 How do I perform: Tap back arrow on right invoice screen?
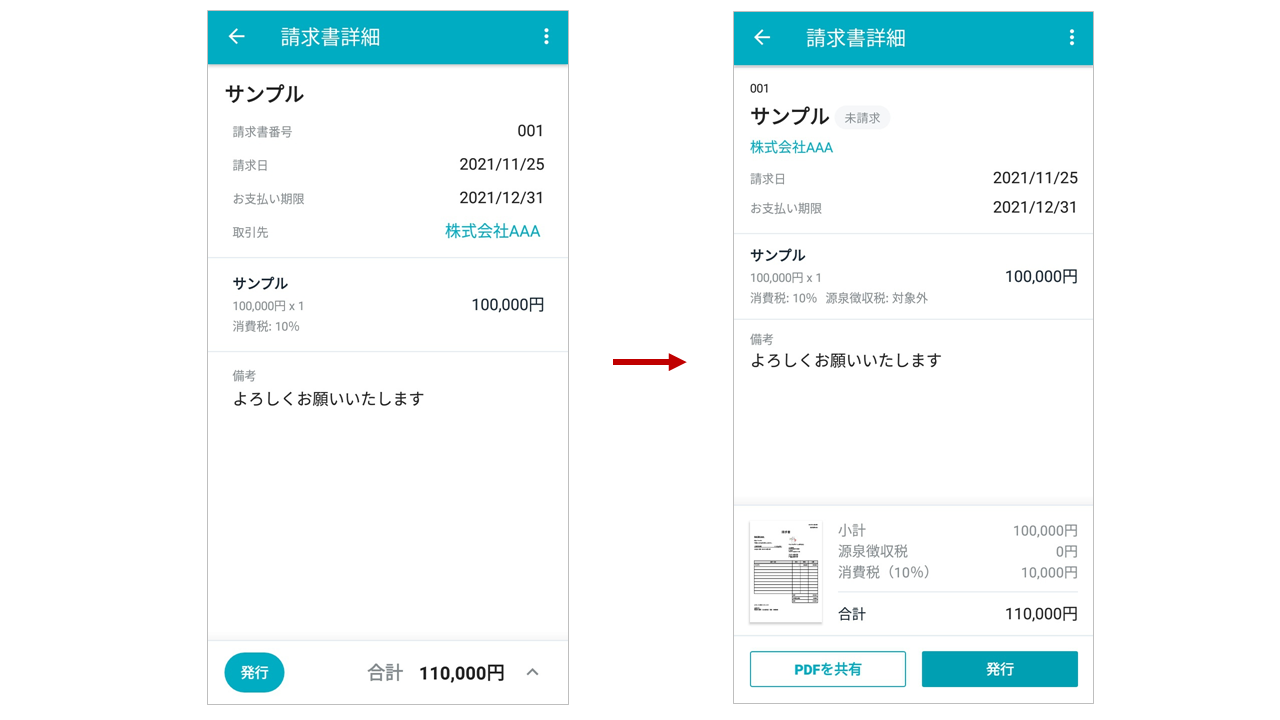coord(762,38)
